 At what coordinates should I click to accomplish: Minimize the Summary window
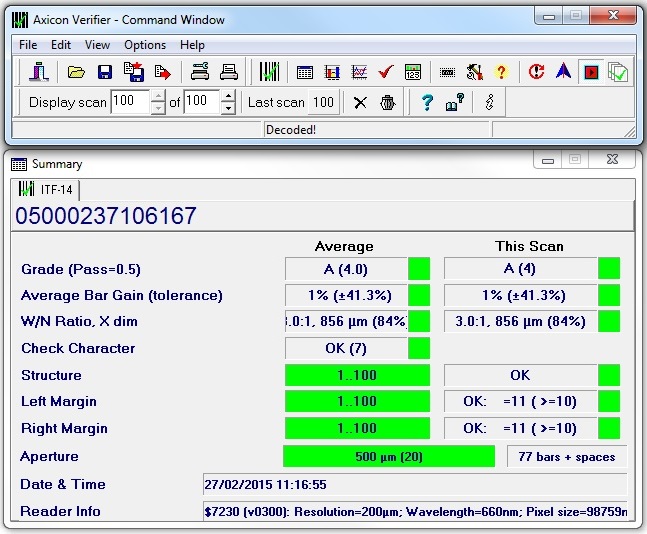[x=548, y=160]
